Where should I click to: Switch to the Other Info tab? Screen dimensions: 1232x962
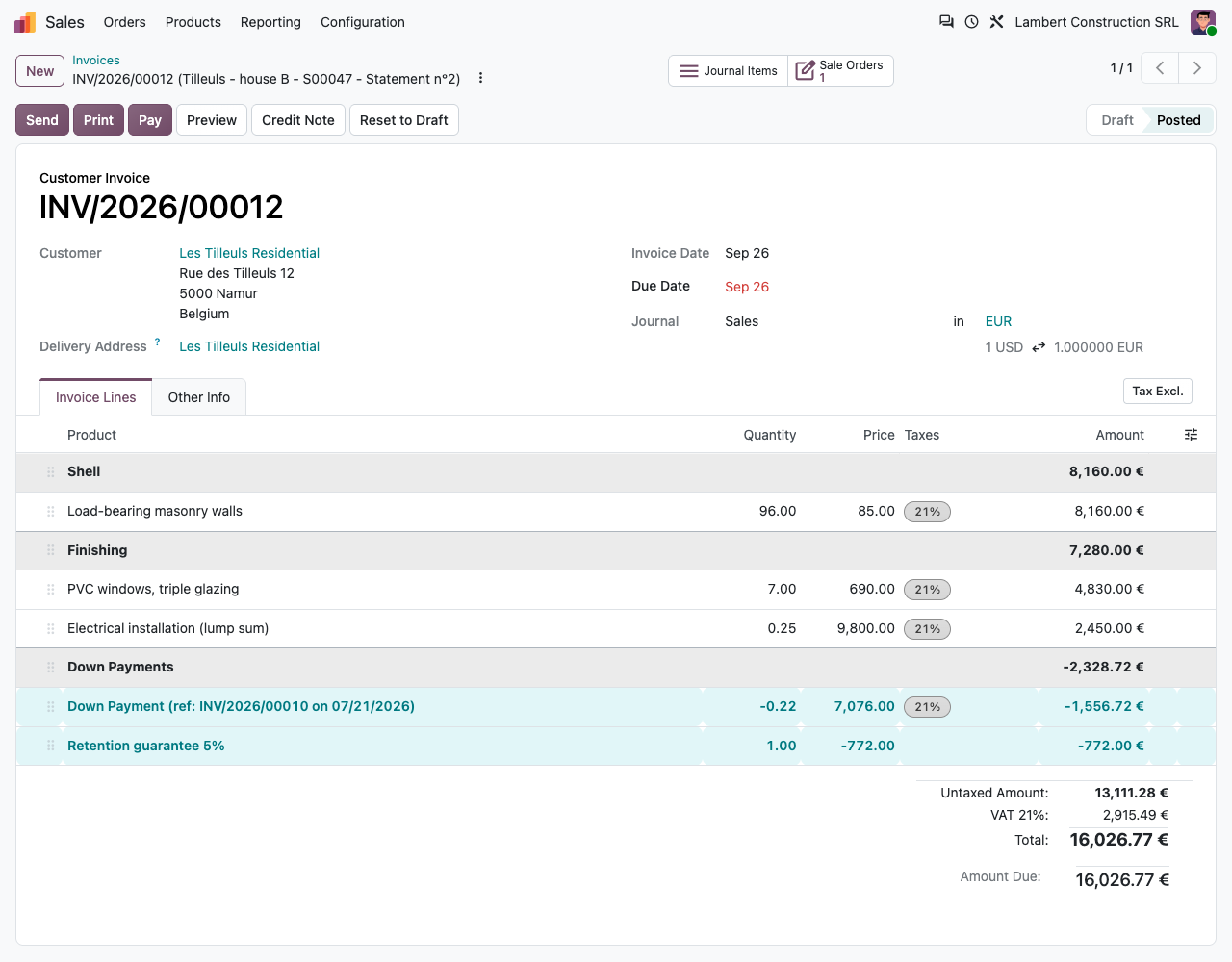click(x=199, y=397)
